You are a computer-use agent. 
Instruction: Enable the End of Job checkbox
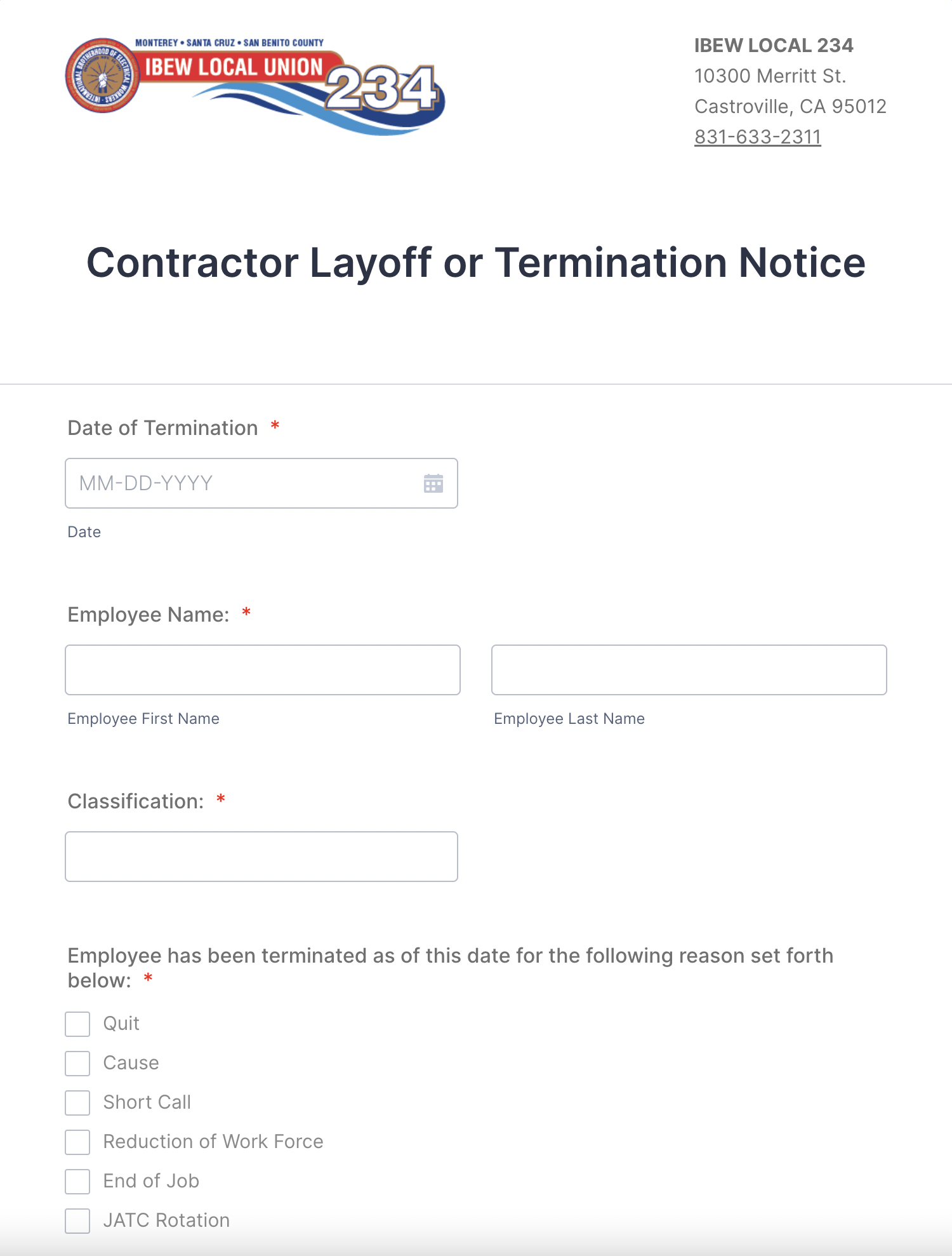(x=77, y=1181)
